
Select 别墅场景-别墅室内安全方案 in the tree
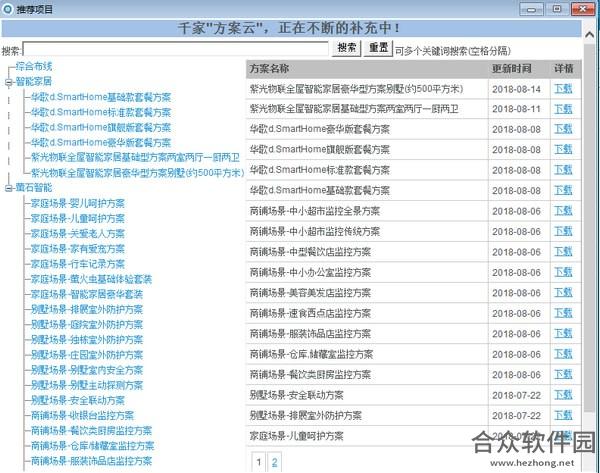(87, 370)
